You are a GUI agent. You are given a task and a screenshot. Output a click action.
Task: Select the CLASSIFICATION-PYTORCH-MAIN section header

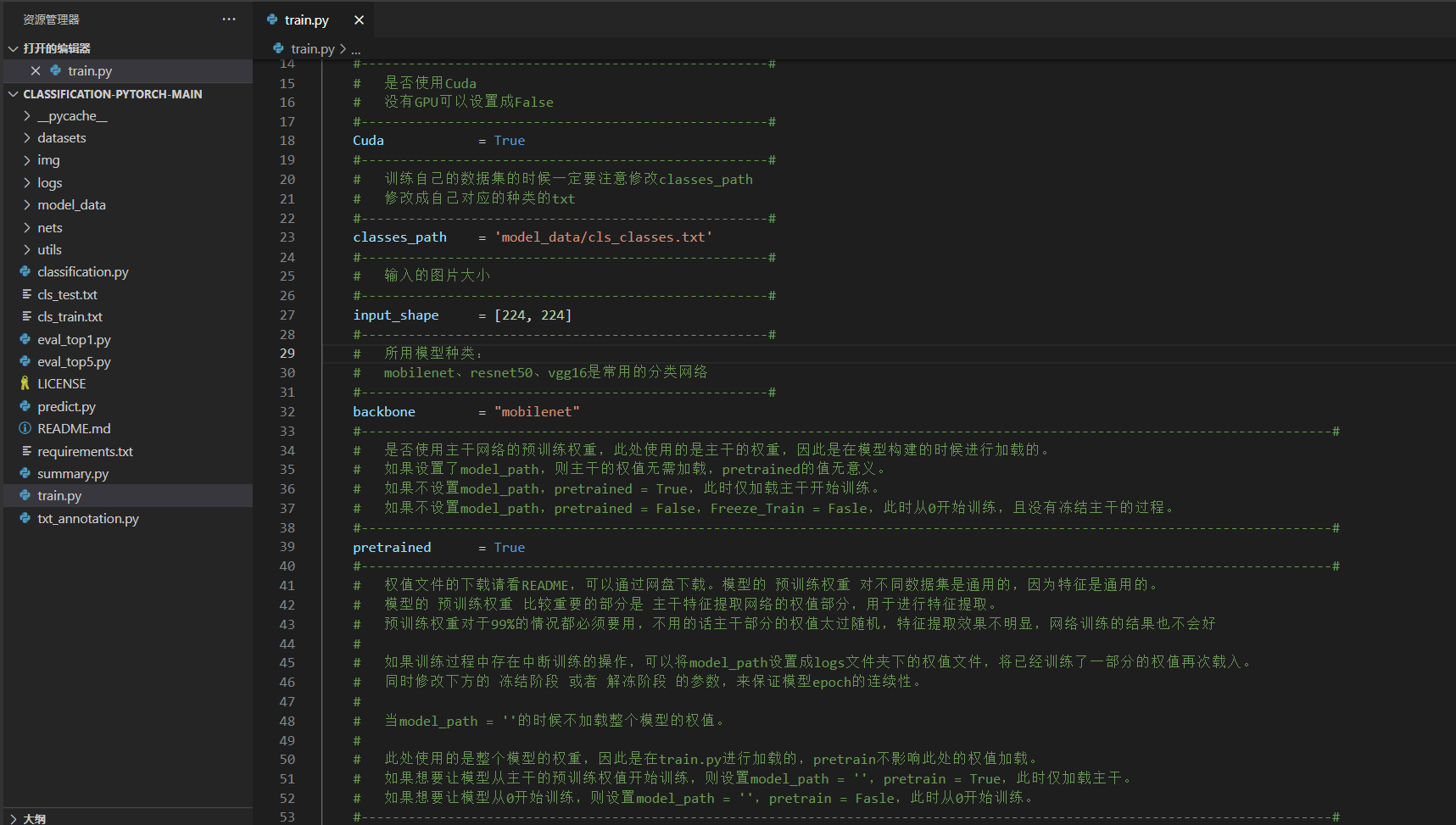113,93
